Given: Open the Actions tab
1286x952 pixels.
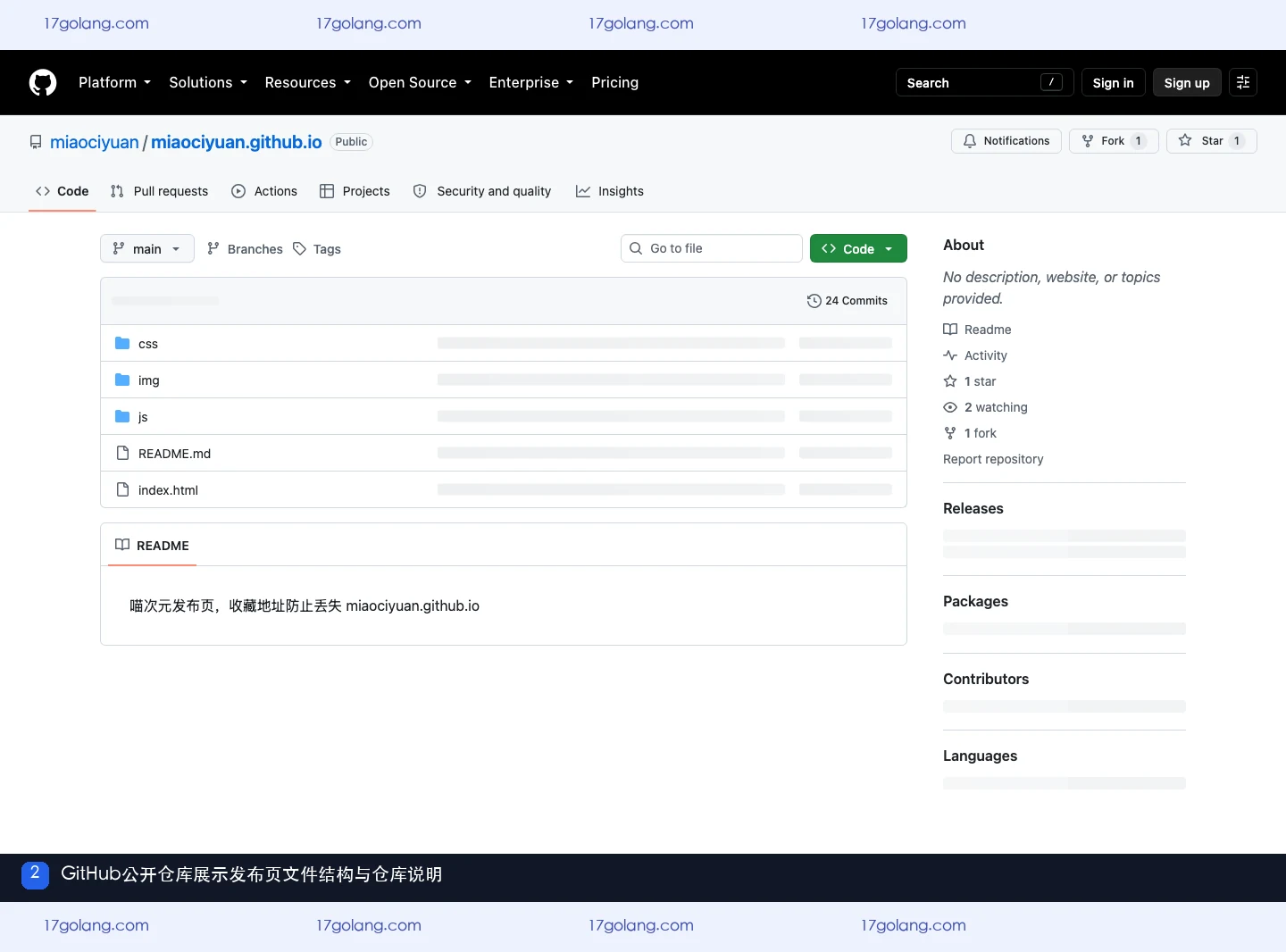Looking at the screenshot, I should 264,191.
